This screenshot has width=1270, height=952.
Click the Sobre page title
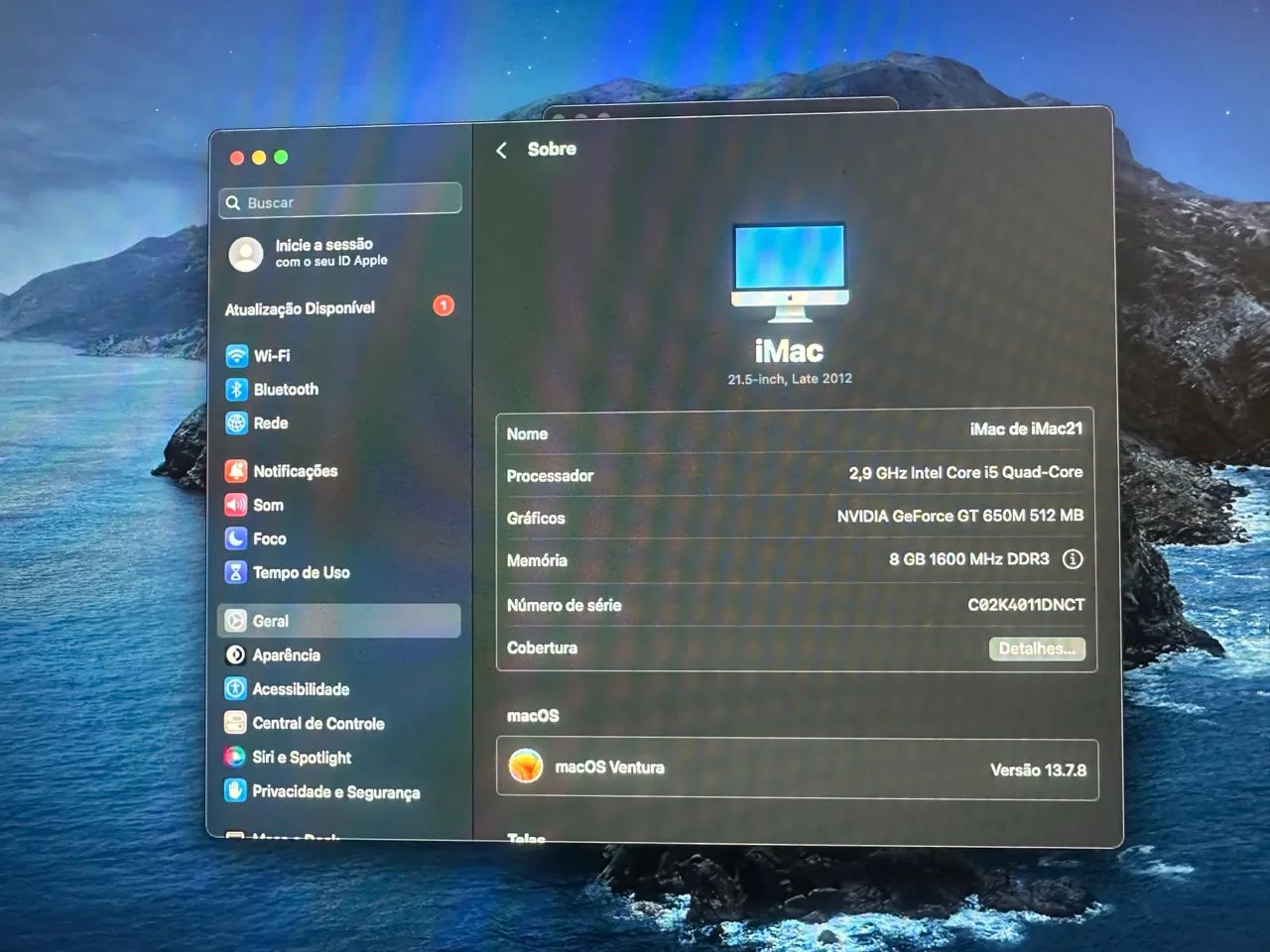(x=552, y=149)
